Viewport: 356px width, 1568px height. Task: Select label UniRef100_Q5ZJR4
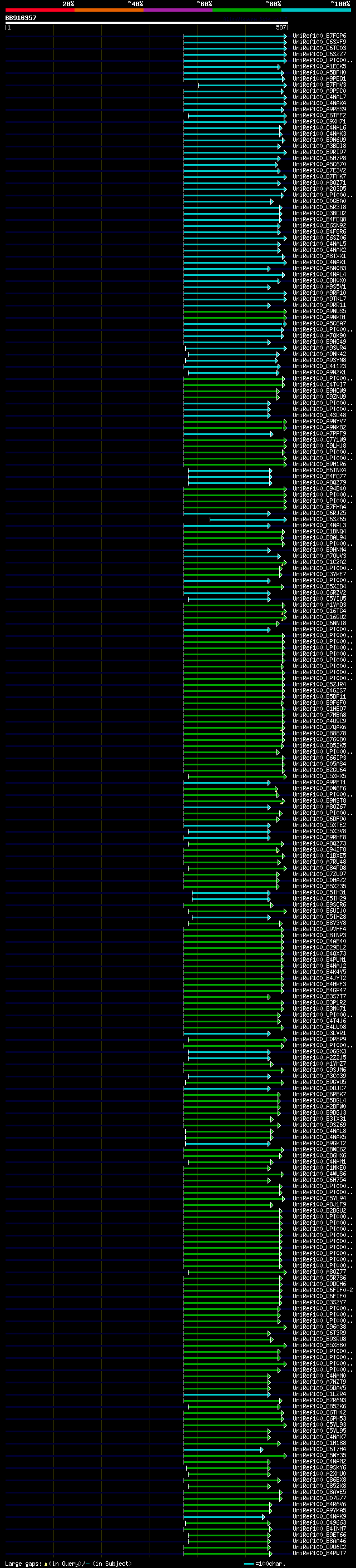click(x=319, y=685)
